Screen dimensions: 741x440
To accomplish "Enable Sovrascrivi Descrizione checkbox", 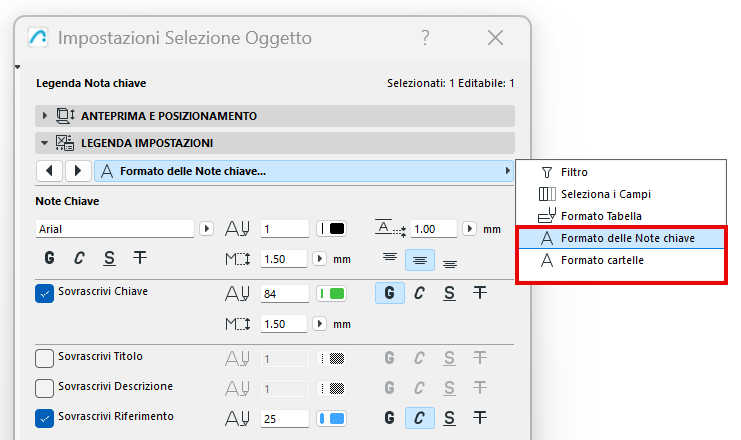I will (x=44, y=388).
